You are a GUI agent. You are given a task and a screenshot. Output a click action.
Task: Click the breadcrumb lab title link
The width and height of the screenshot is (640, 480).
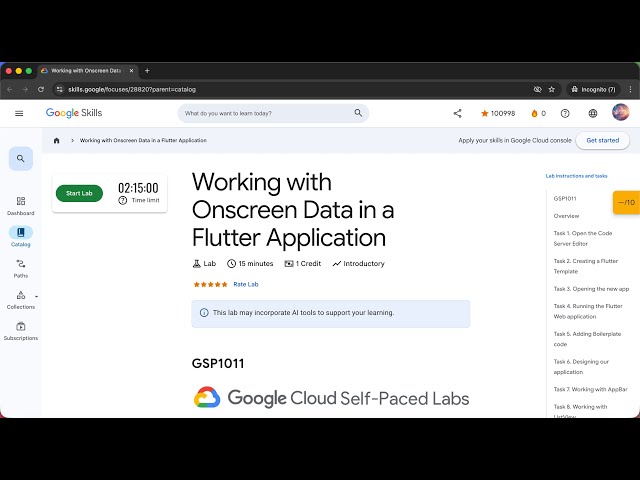tap(143, 140)
